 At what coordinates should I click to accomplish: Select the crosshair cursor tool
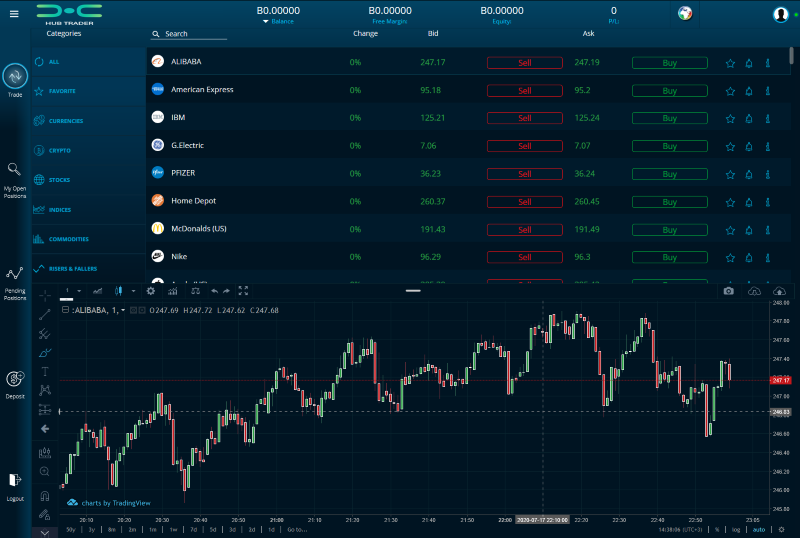(x=45, y=296)
